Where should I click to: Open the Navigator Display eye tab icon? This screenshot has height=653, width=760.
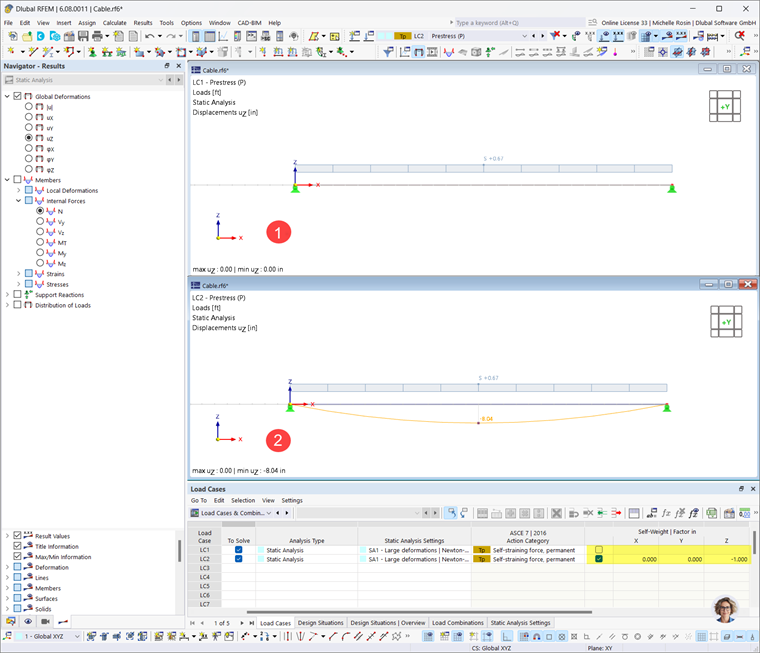(x=28, y=621)
